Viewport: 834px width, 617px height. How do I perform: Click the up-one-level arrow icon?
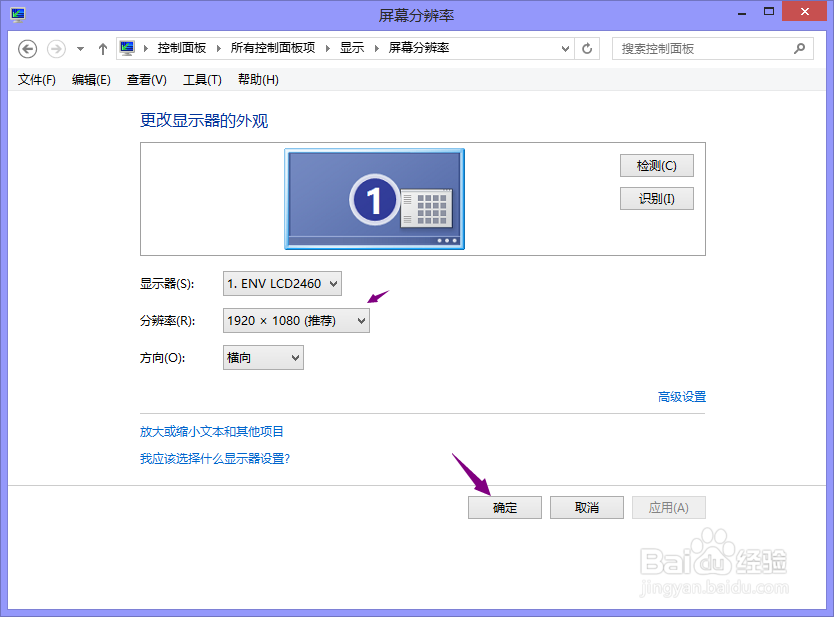103,47
